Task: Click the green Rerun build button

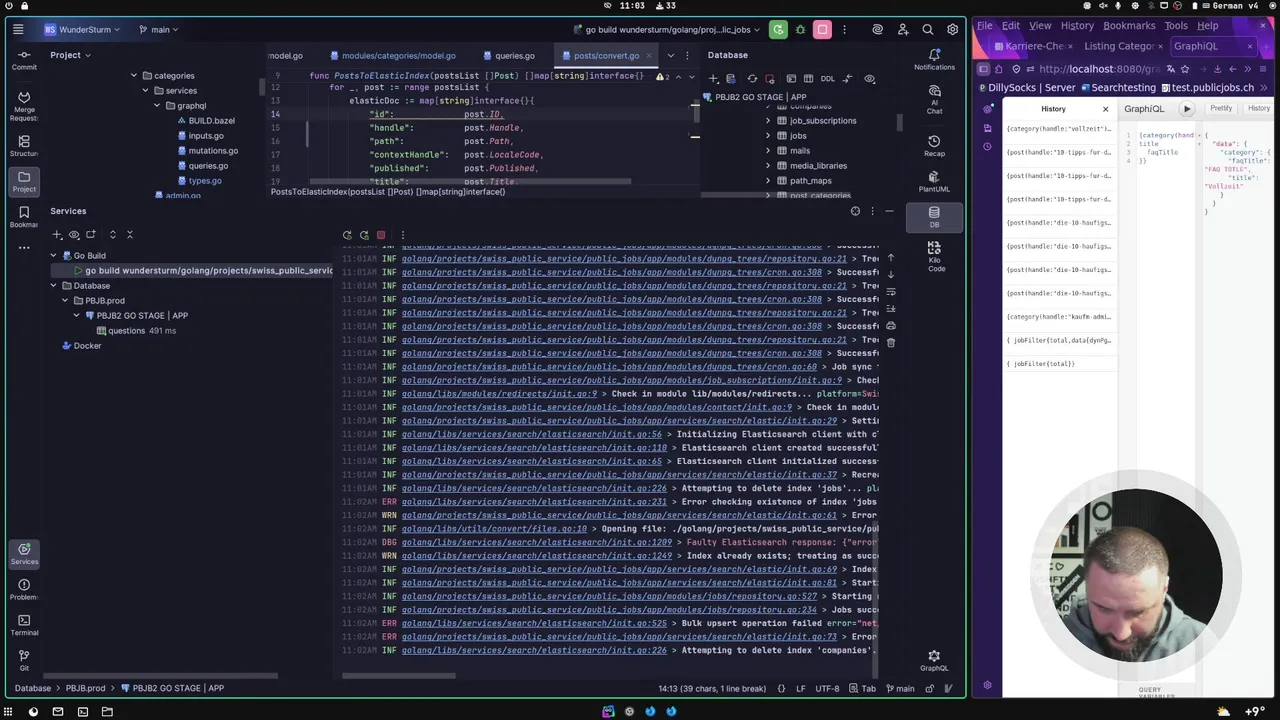Action: [778, 30]
